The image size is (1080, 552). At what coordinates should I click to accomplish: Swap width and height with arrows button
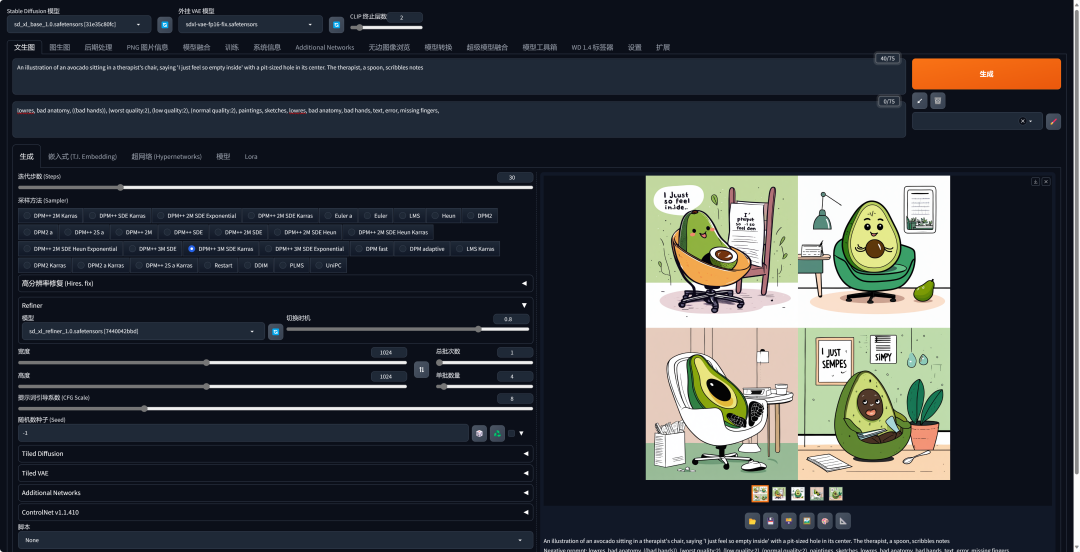click(422, 369)
